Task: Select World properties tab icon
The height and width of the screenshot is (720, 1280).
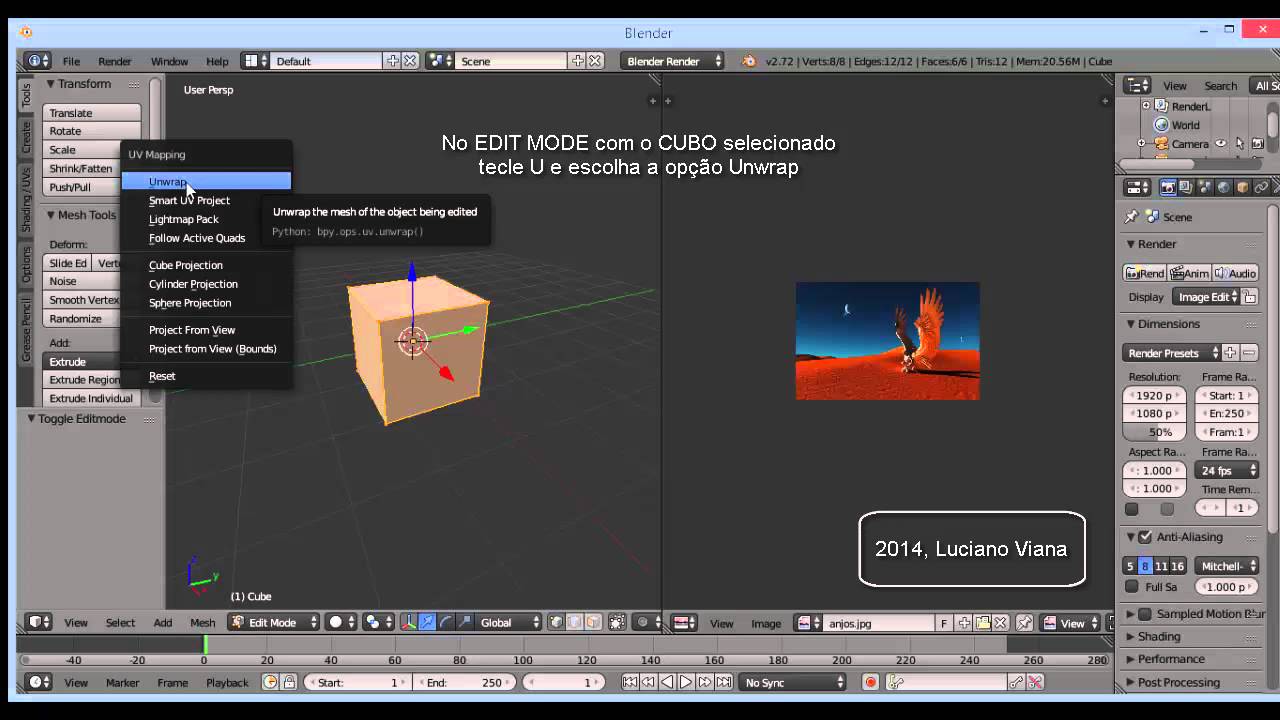Action: tap(1224, 187)
